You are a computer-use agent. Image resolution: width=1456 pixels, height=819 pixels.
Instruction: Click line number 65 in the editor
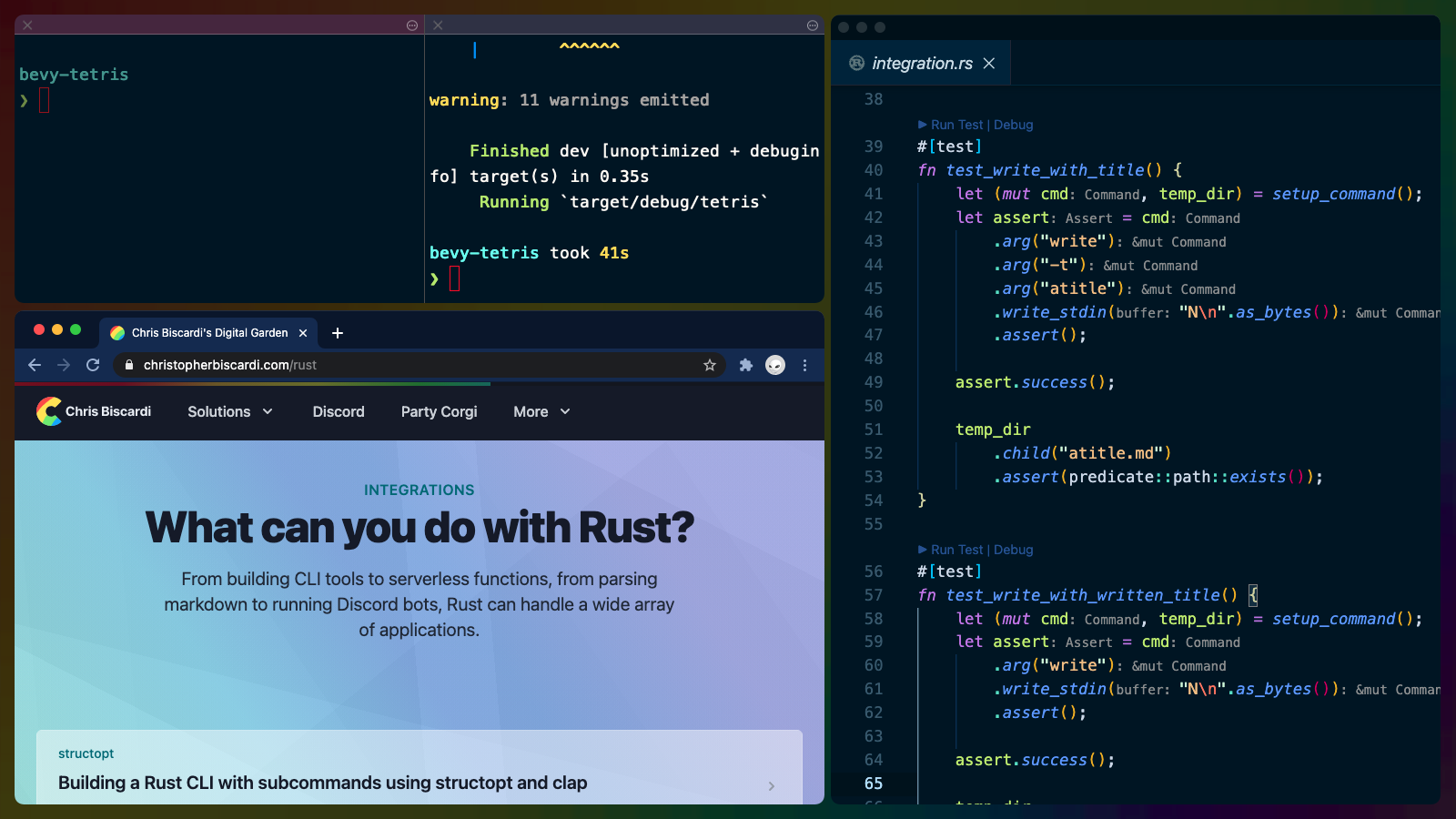click(x=874, y=784)
